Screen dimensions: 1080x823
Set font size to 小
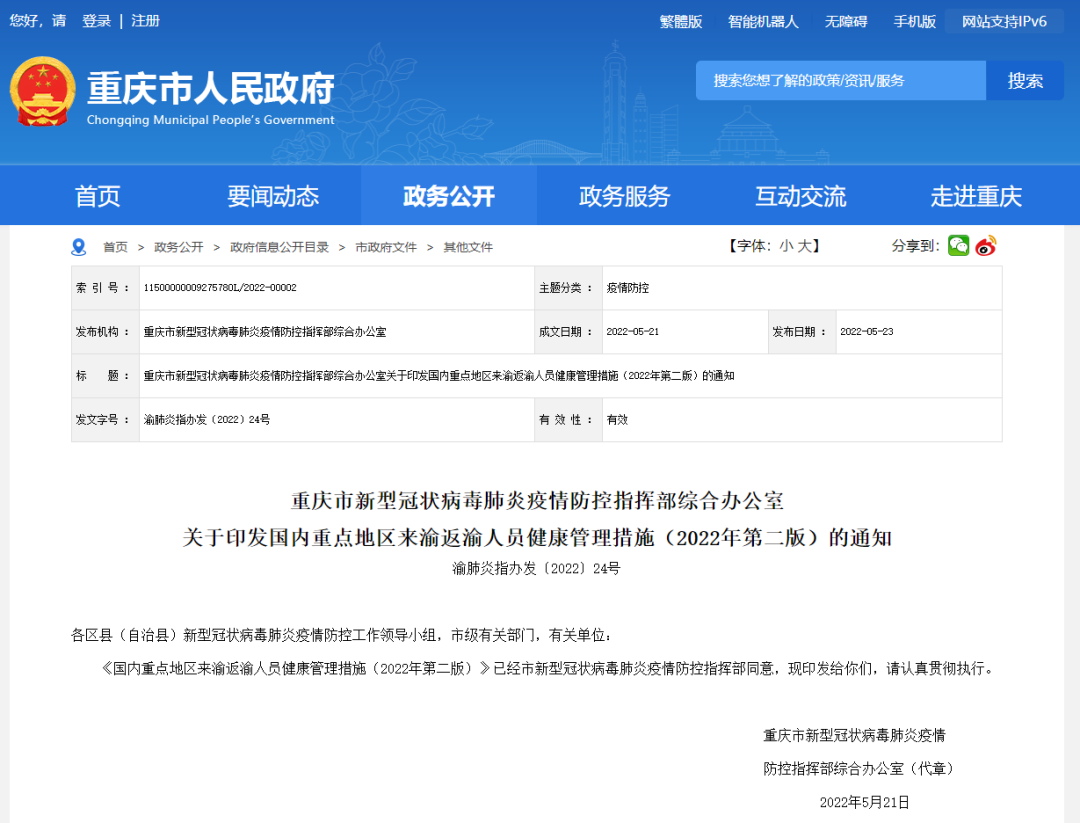click(786, 247)
